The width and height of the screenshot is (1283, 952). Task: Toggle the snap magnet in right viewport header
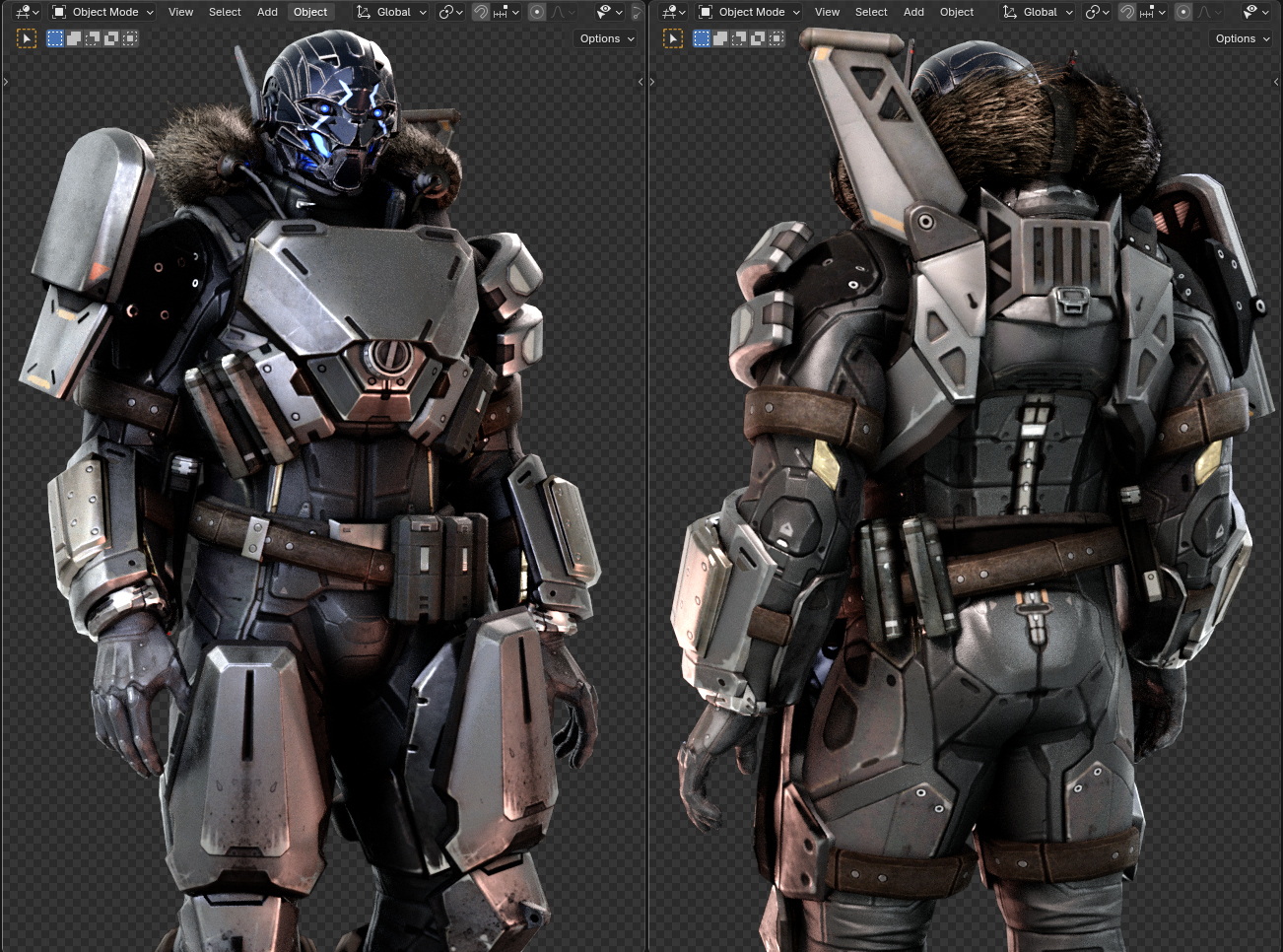coord(1127,12)
